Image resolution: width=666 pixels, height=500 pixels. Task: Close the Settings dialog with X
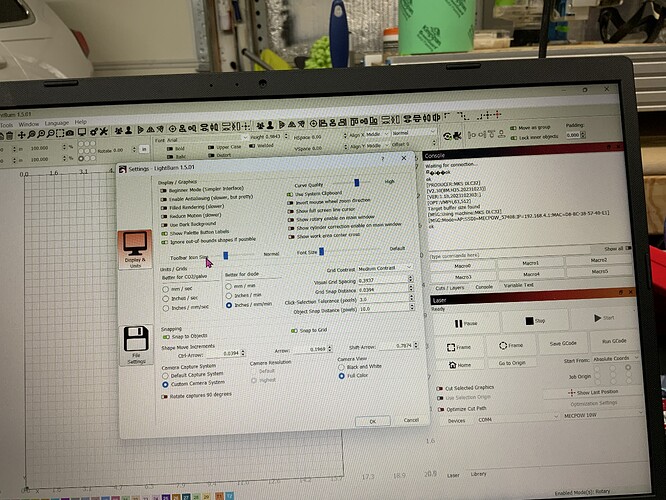pos(404,158)
